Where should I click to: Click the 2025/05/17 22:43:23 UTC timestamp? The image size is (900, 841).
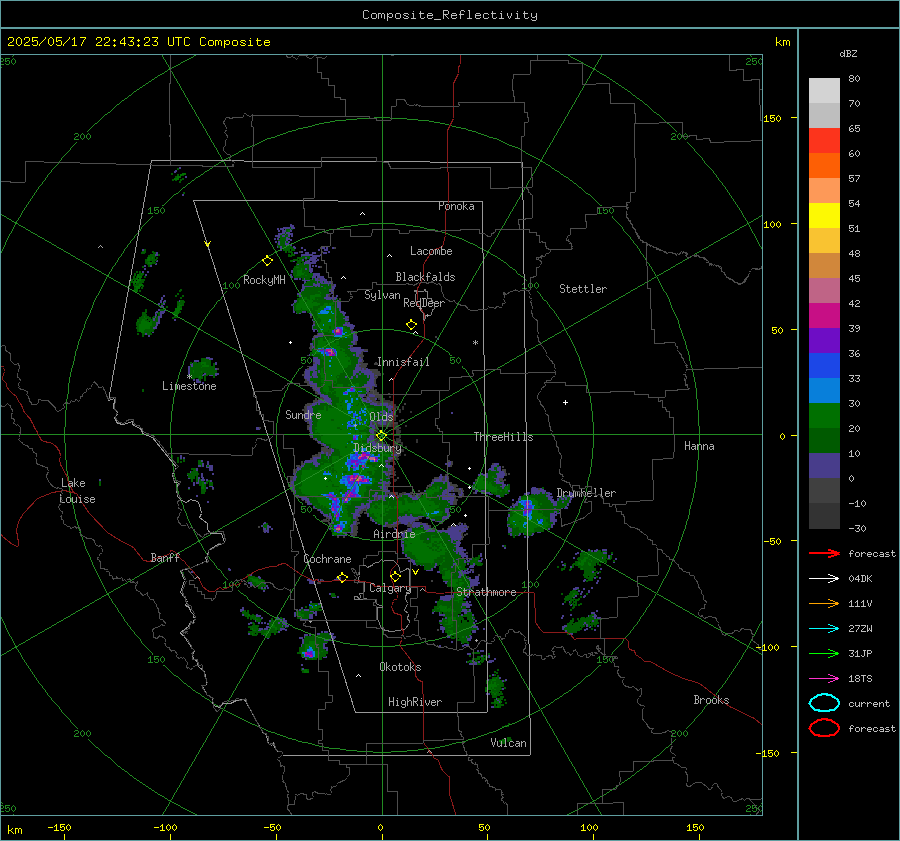[98, 42]
